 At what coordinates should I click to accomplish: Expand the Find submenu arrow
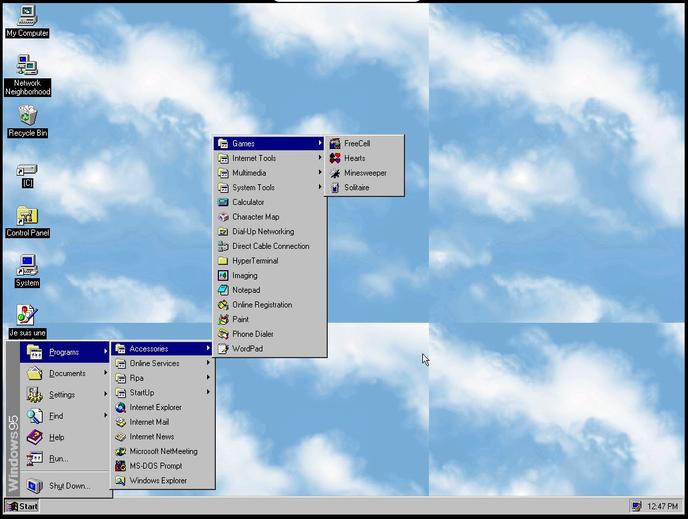point(105,415)
